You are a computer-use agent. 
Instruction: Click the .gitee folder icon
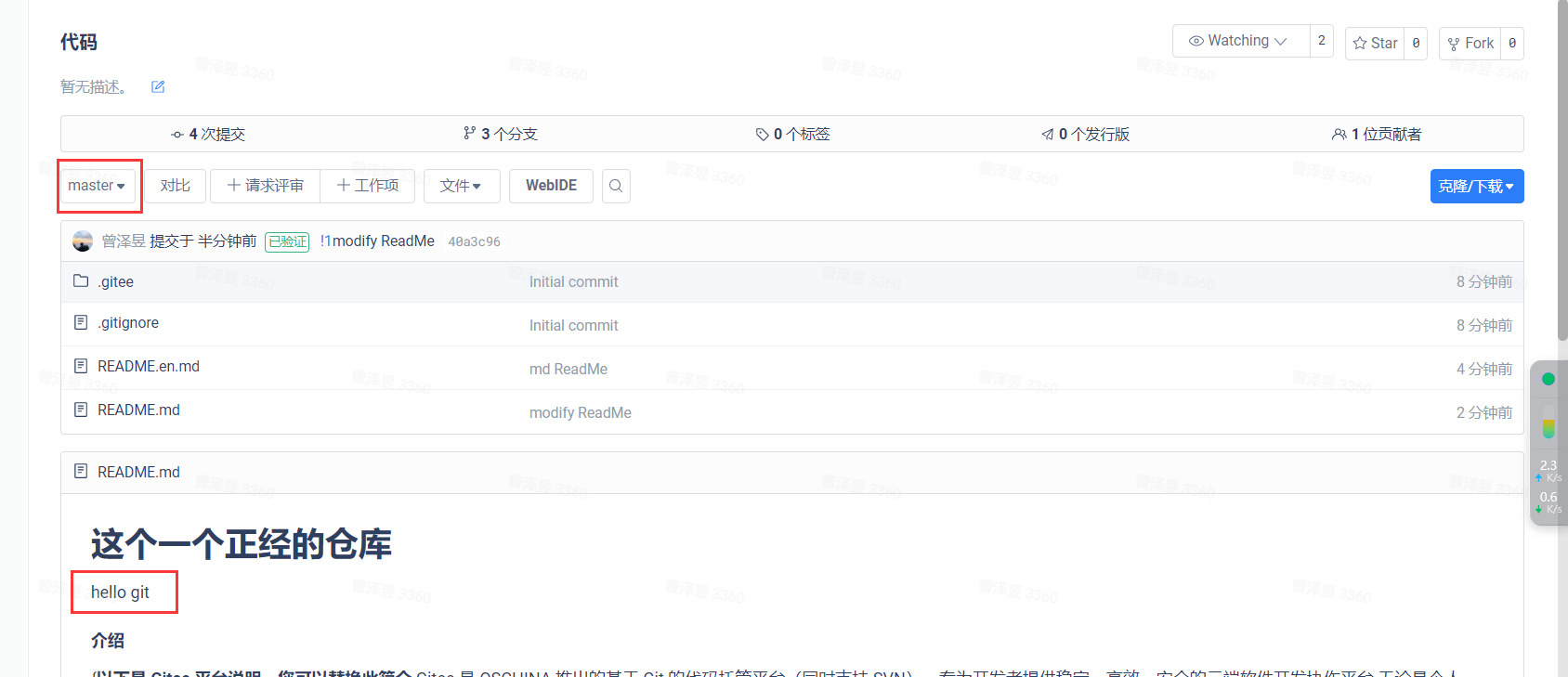pos(81,280)
